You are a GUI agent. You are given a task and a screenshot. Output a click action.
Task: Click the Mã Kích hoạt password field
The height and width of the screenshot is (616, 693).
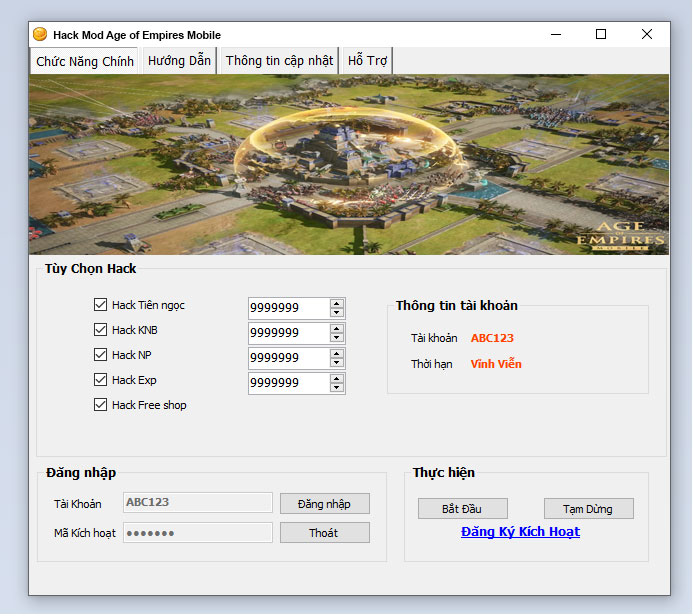click(198, 533)
